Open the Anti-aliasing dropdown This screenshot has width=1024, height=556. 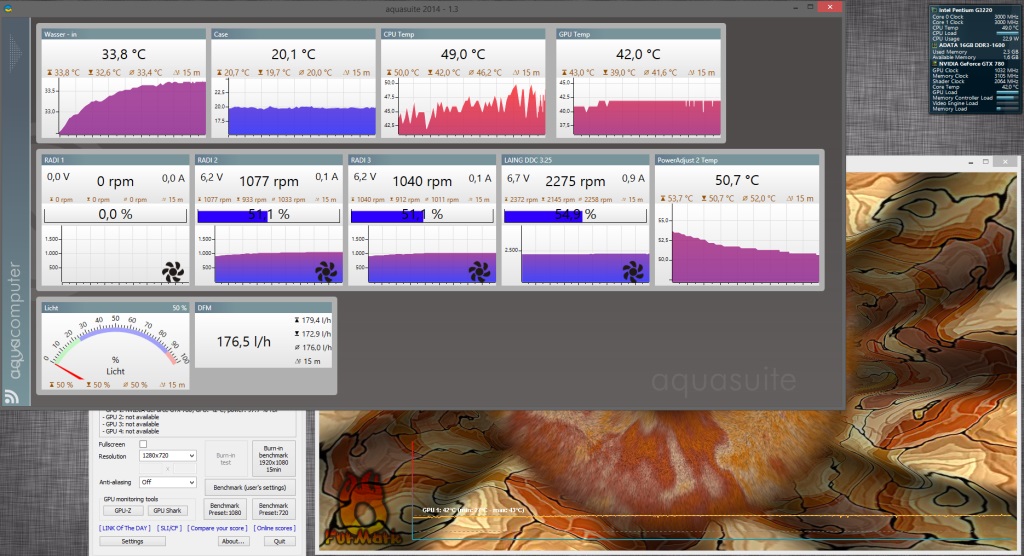167,481
